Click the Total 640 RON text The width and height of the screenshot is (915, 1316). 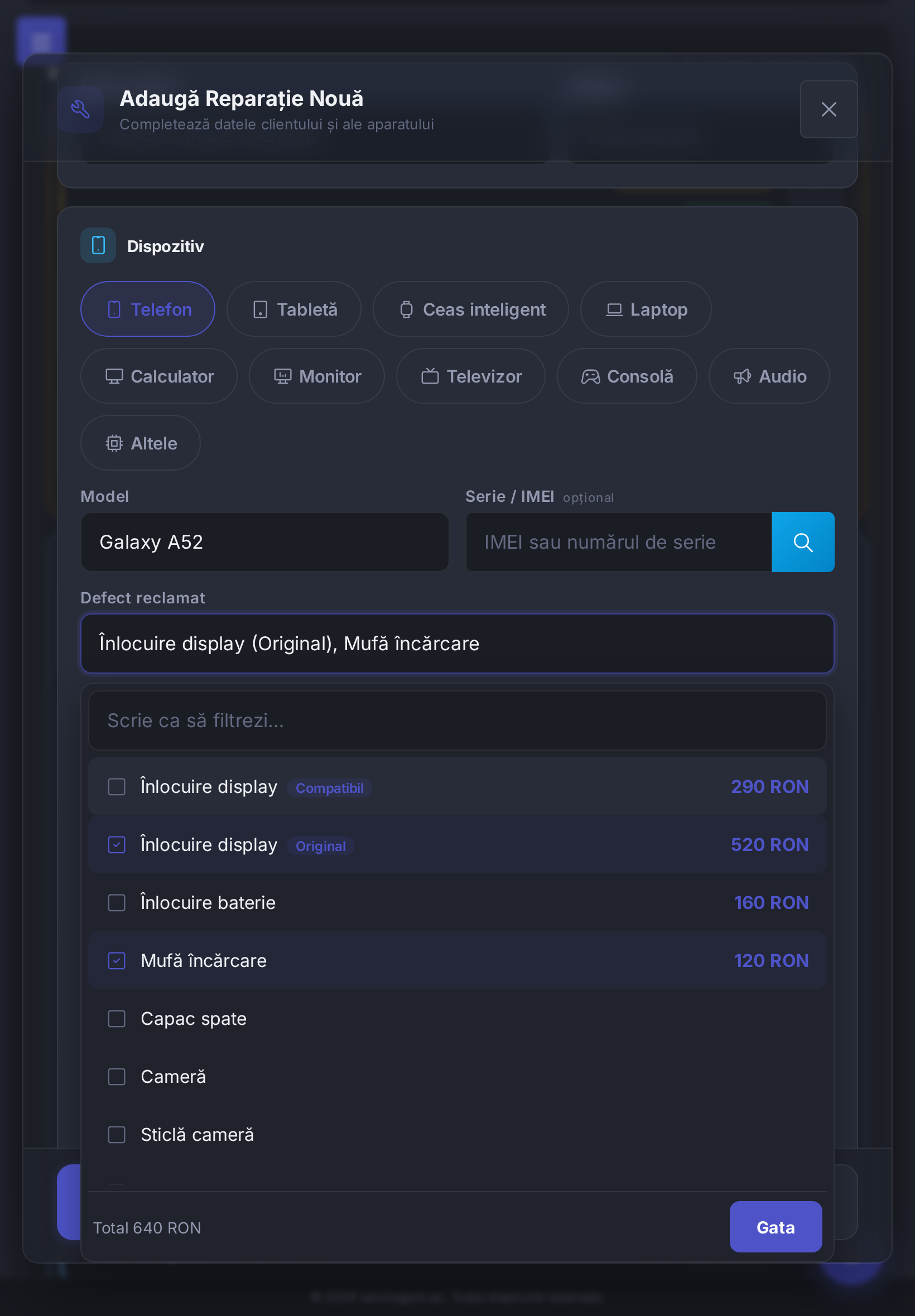point(147,1228)
